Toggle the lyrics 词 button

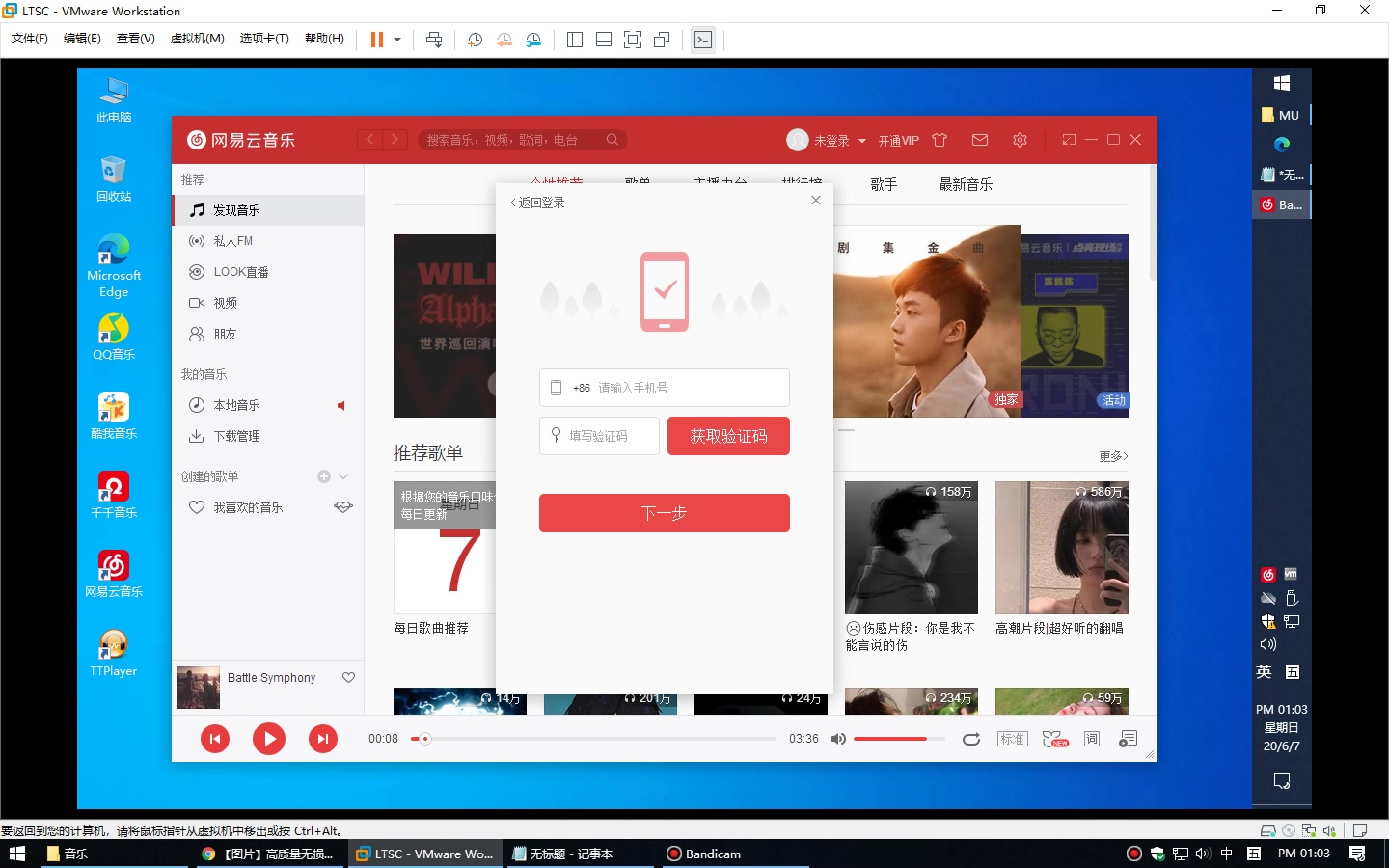point(1092,739)
